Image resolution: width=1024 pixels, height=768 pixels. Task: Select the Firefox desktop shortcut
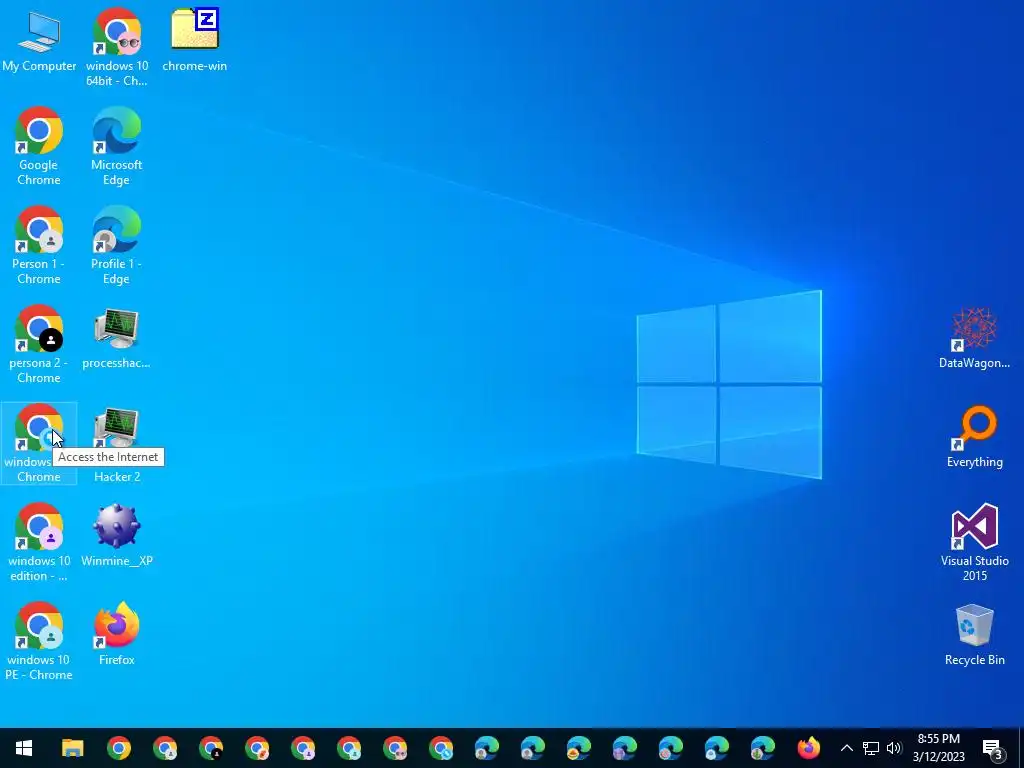117,634
